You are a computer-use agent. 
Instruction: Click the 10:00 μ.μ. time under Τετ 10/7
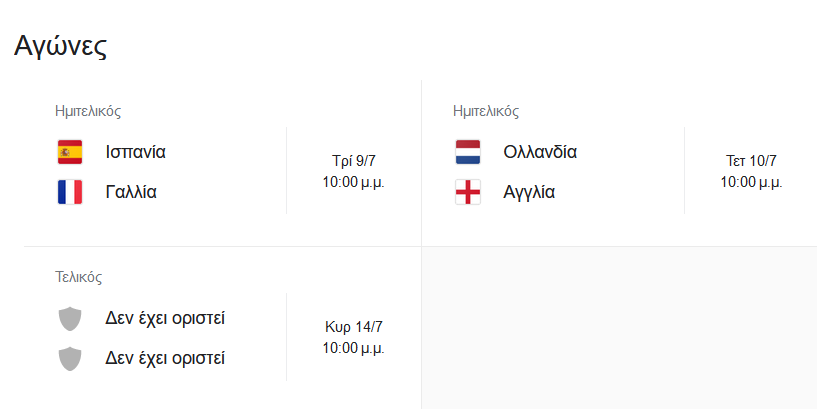pyautogui.click(x=751, y=182)
